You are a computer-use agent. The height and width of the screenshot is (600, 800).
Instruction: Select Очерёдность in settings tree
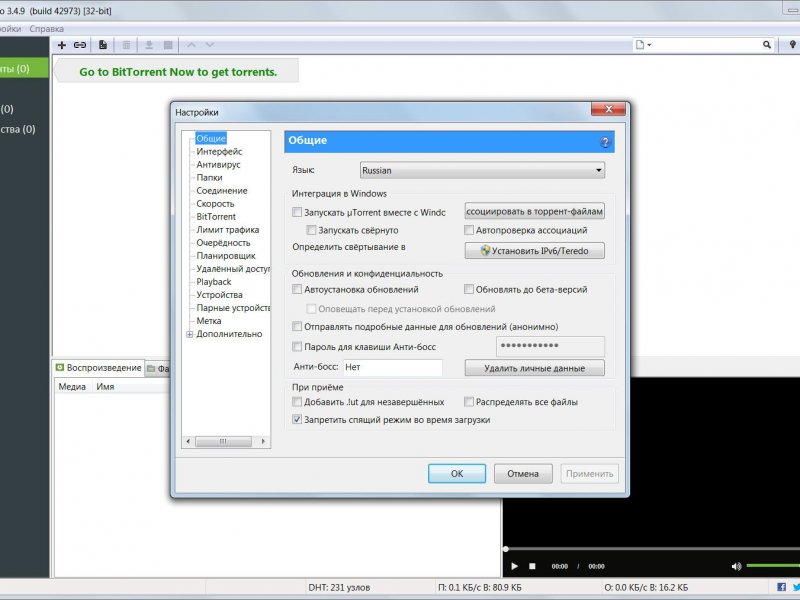tap(223, 242)
